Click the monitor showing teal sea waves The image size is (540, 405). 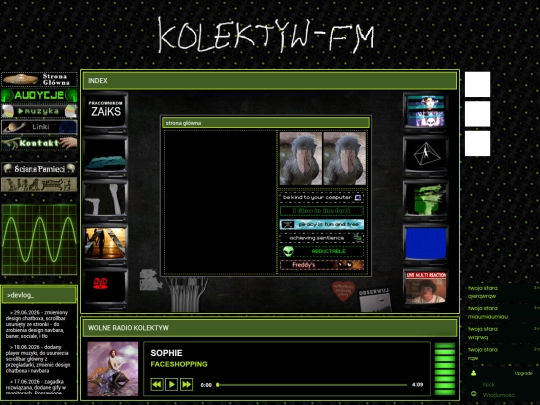click(x=105, y=157)
